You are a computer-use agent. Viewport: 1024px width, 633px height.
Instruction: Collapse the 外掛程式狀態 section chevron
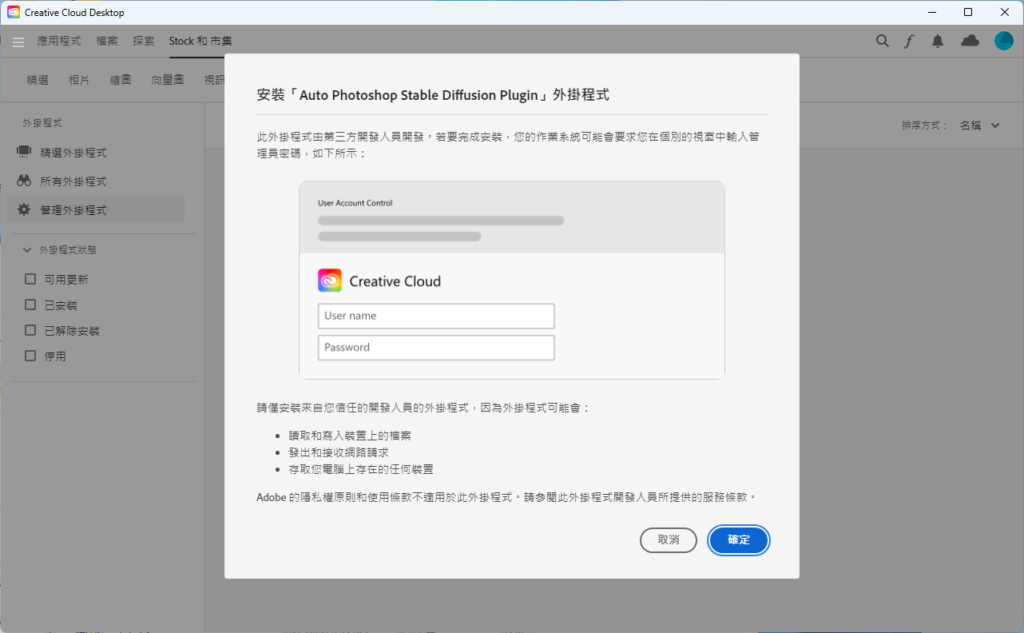pyautogui.click(x=27, y=250)
